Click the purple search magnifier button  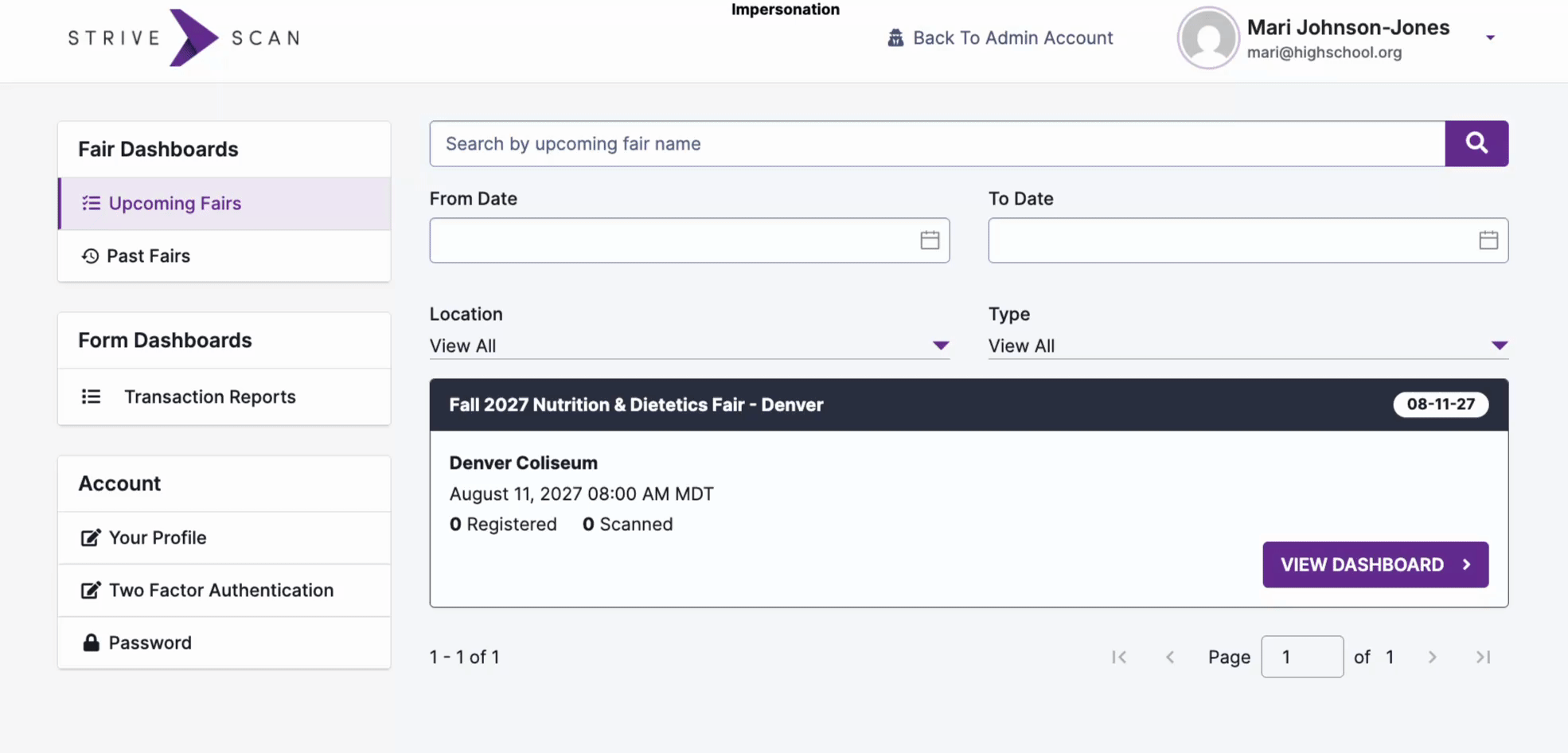(1476, 143)
